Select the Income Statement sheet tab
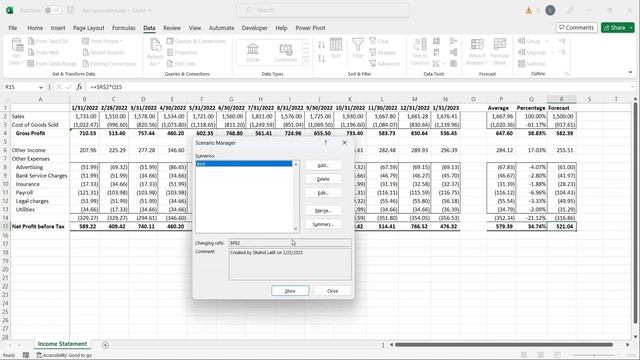The width and height of the screenshot is (640, 360). 62,344
